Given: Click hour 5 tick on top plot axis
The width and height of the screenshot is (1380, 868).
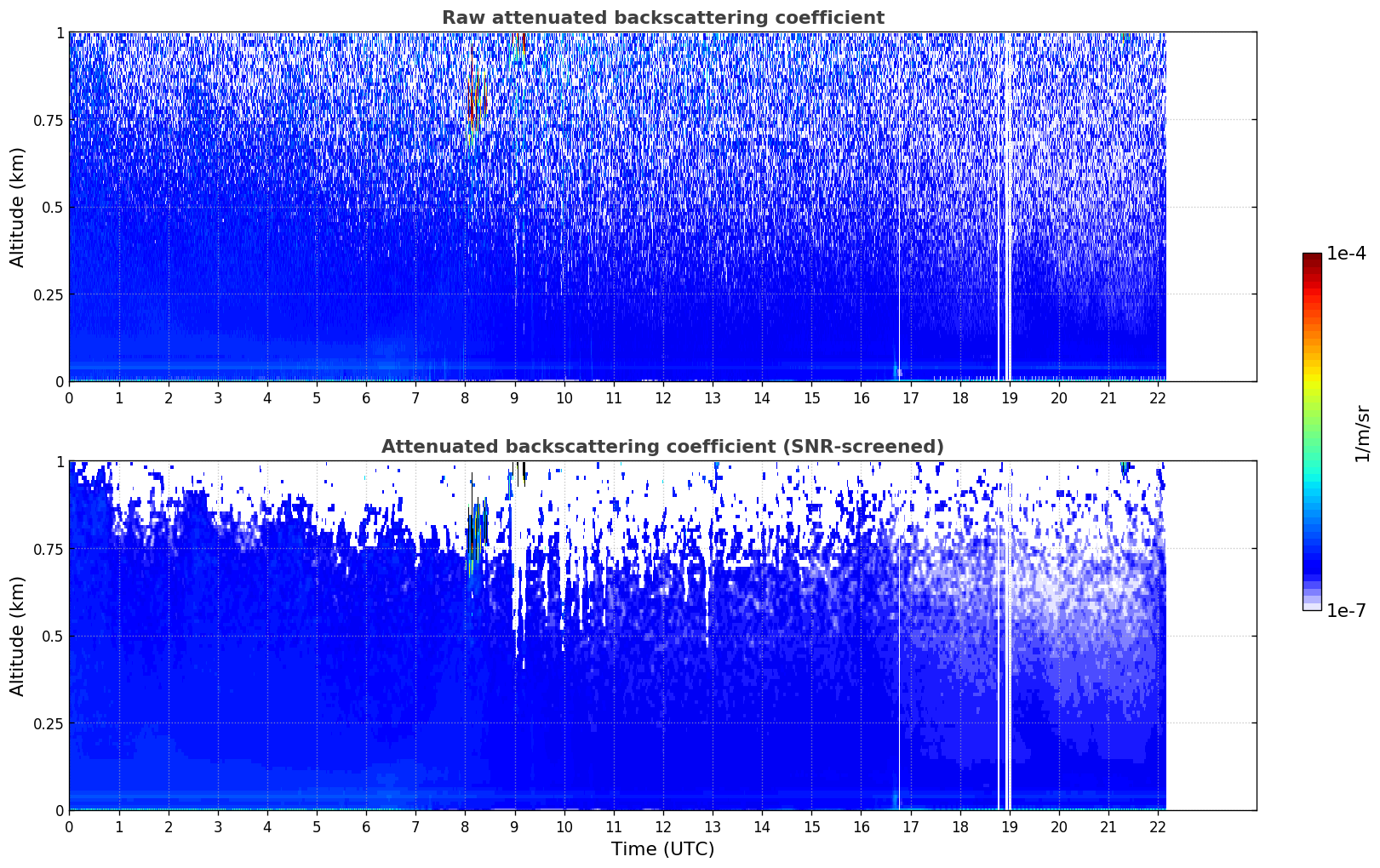Looking at the screenshot, I should click(317, 397).
